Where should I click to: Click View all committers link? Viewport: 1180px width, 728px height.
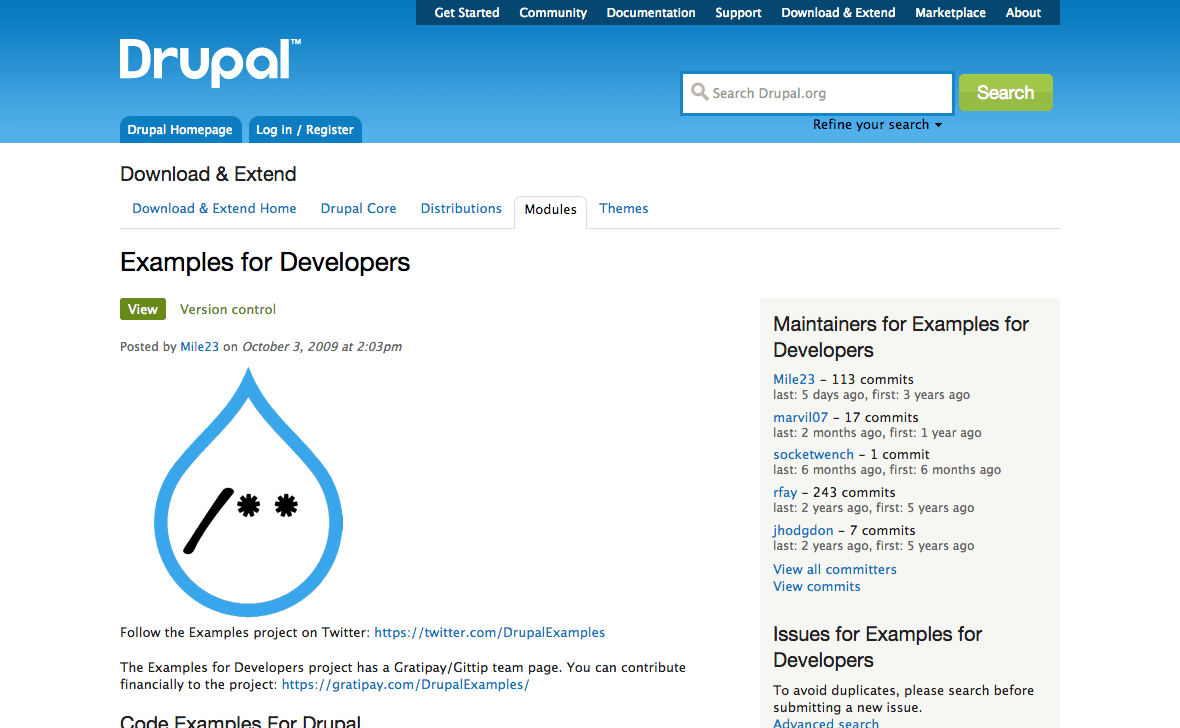point(835,570)
